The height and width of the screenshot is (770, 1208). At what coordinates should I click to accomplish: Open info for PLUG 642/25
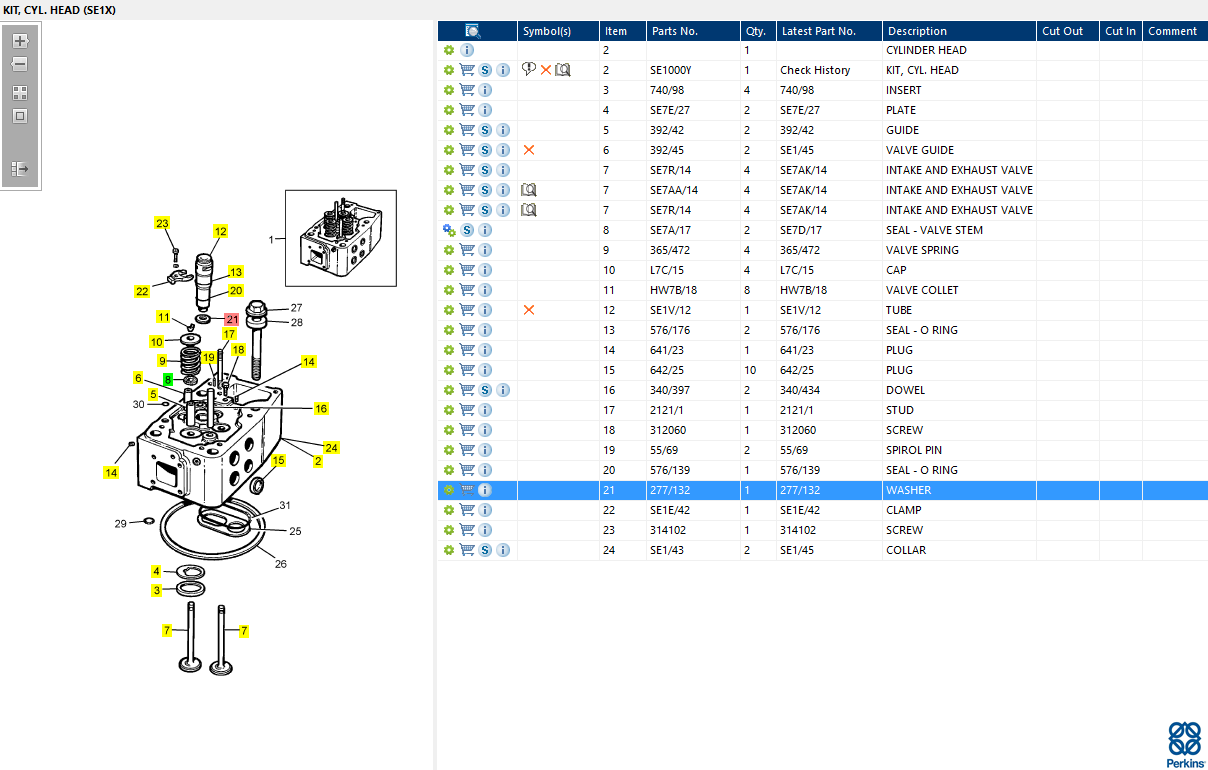point(485,370)
